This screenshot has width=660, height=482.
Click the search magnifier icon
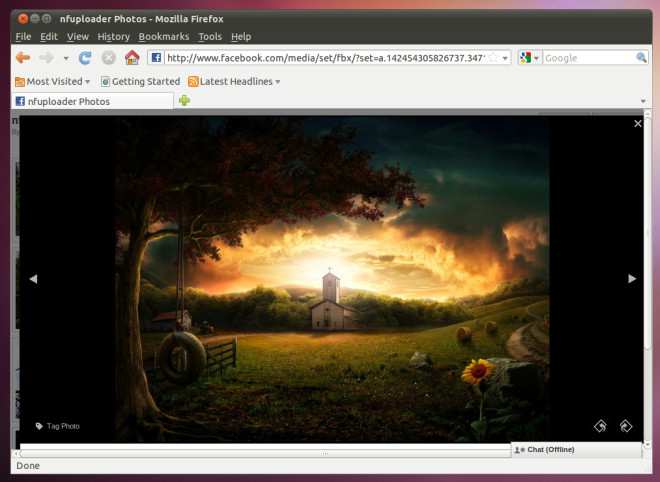pyautogui.click(x=641, y=57)
